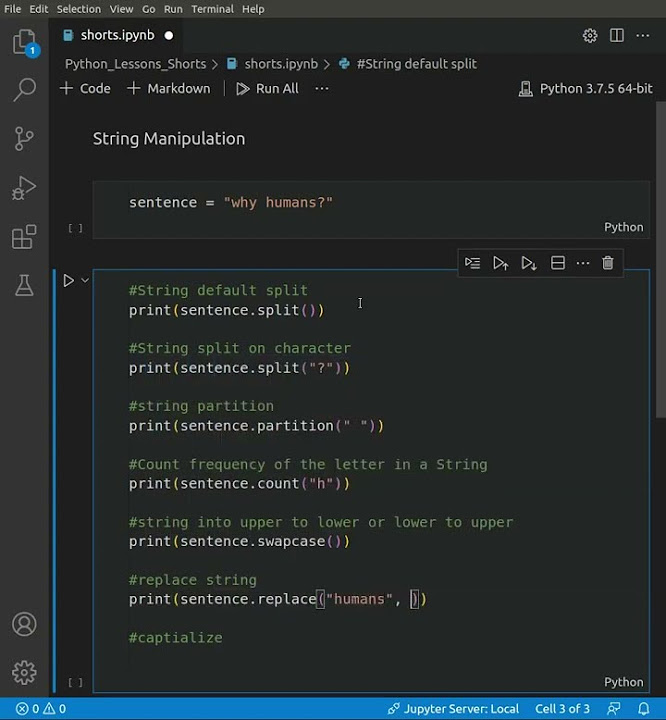Open the Terminal menu

[212, 9]
